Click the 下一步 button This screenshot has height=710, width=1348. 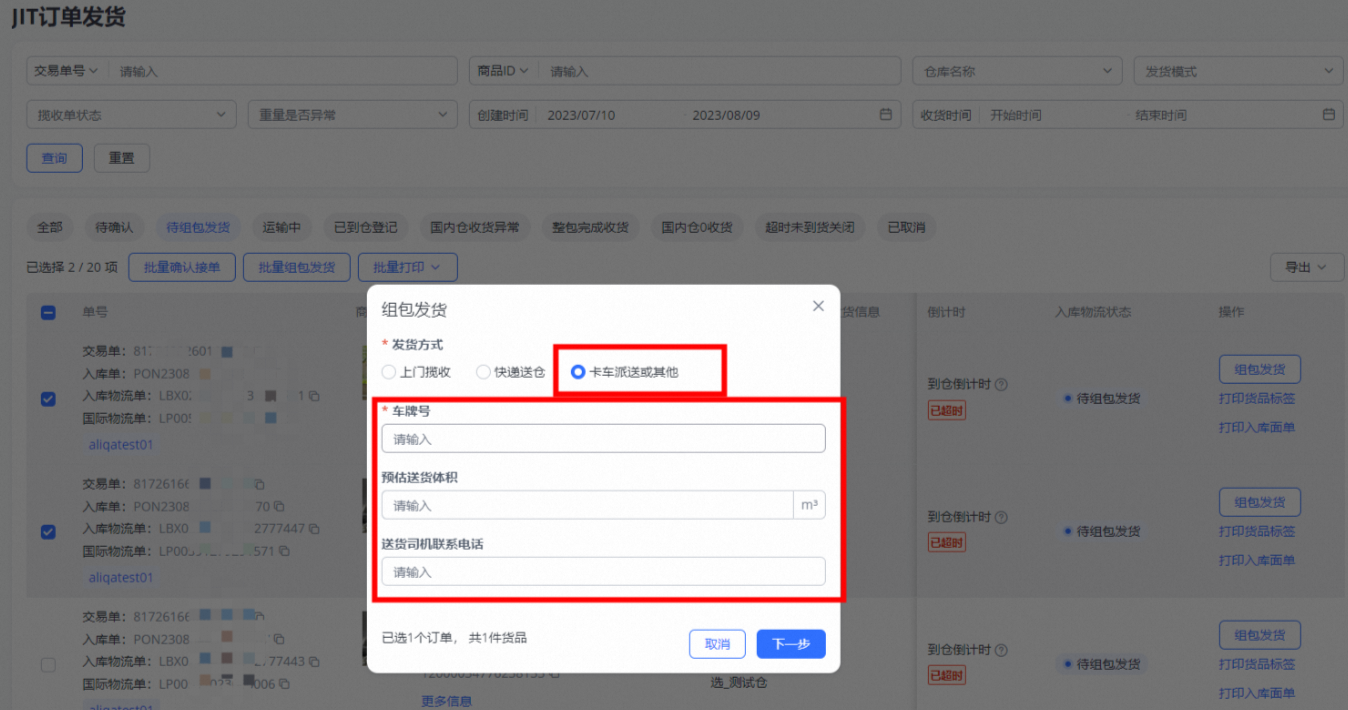[790, 644]
